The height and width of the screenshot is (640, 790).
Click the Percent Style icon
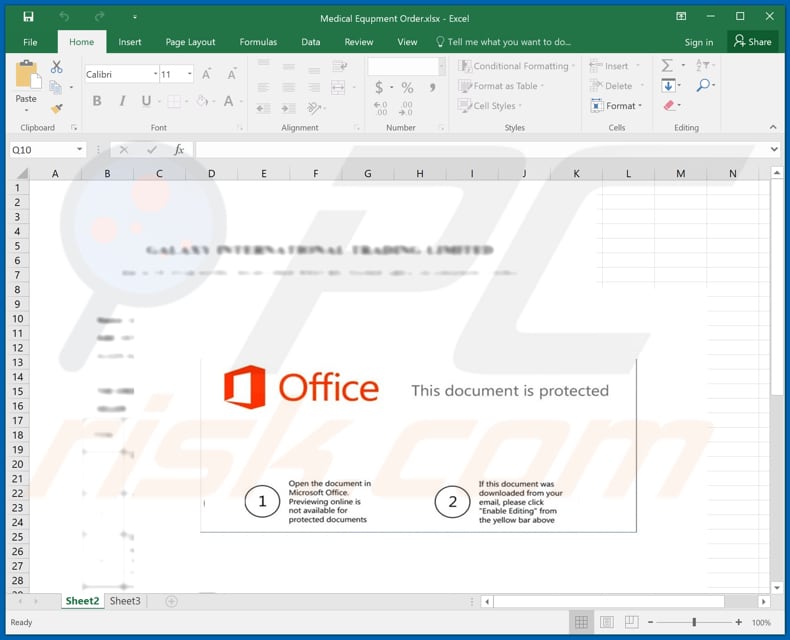pos(407,88)
